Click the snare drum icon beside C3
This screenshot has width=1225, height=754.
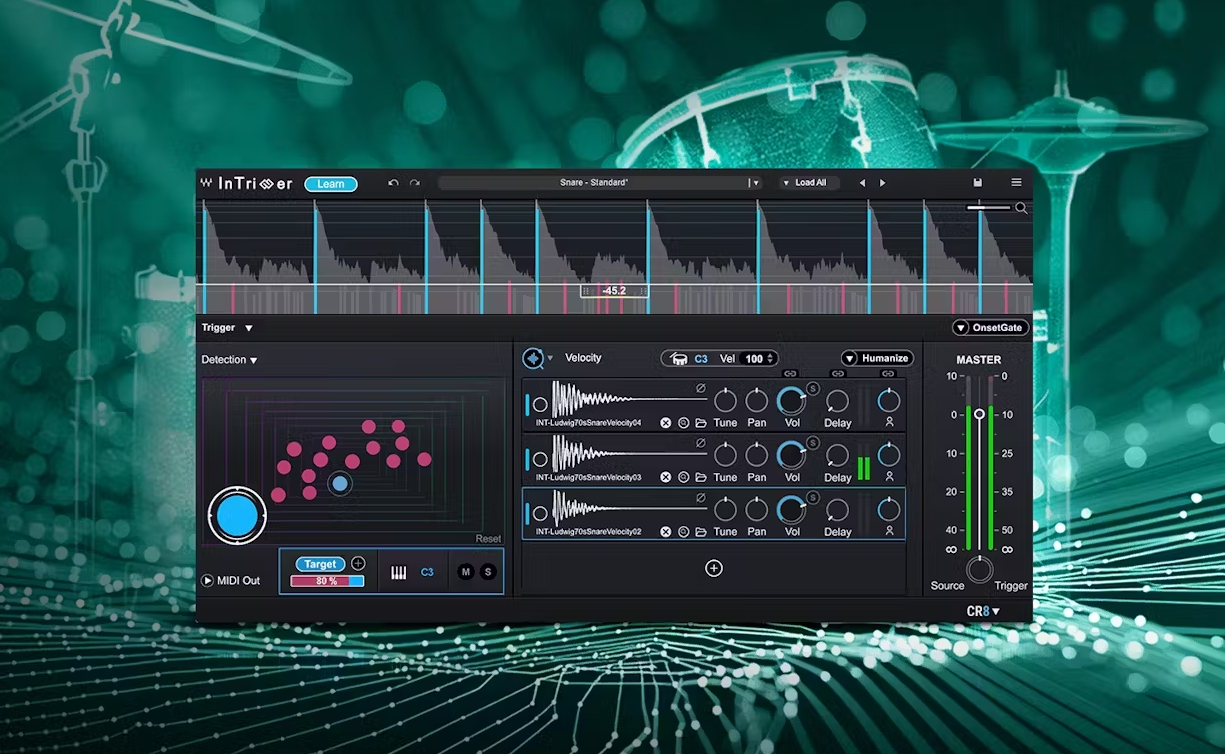point(680,358)
